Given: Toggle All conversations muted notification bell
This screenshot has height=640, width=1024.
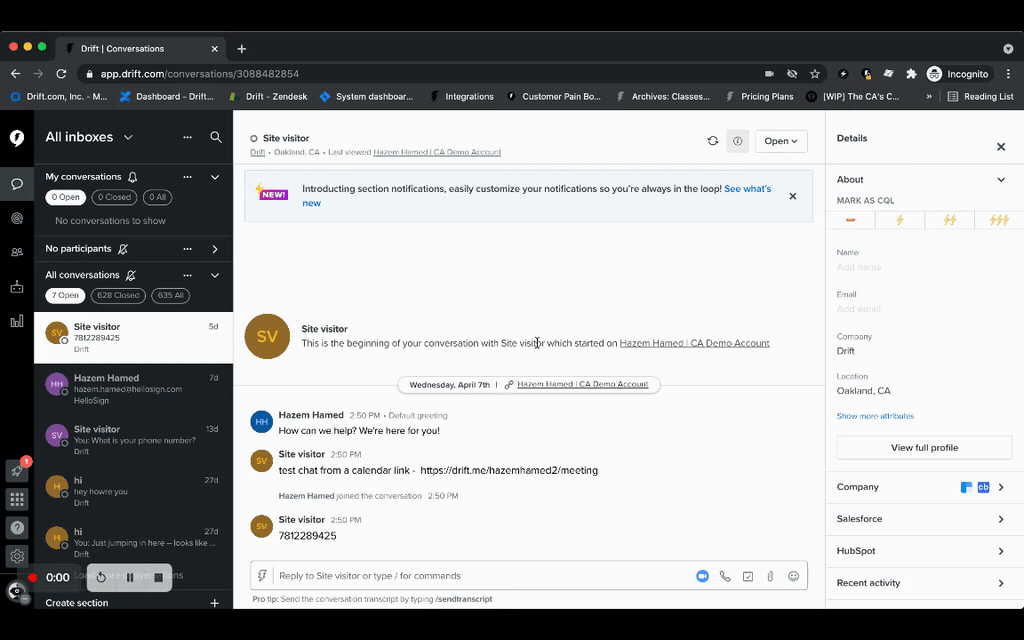Looking at the screenshot, I should [131, 275].
